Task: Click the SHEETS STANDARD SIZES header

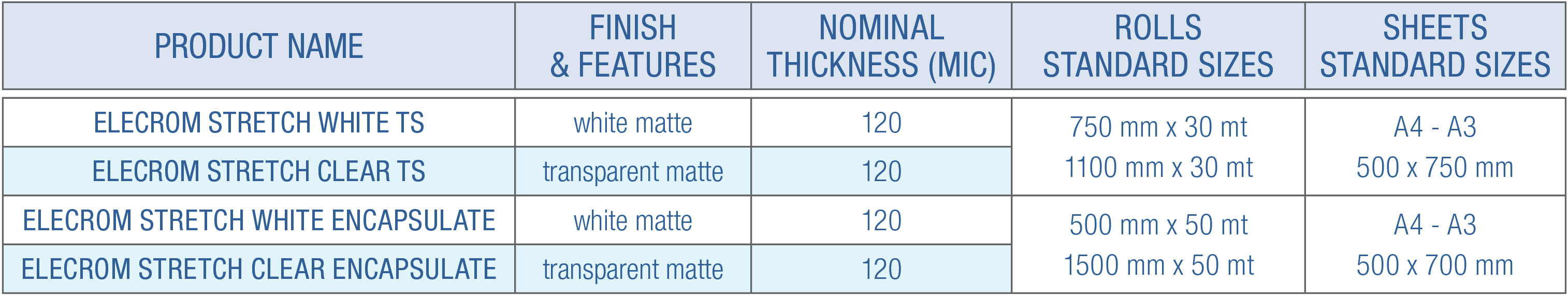Action: point(1435,46)
